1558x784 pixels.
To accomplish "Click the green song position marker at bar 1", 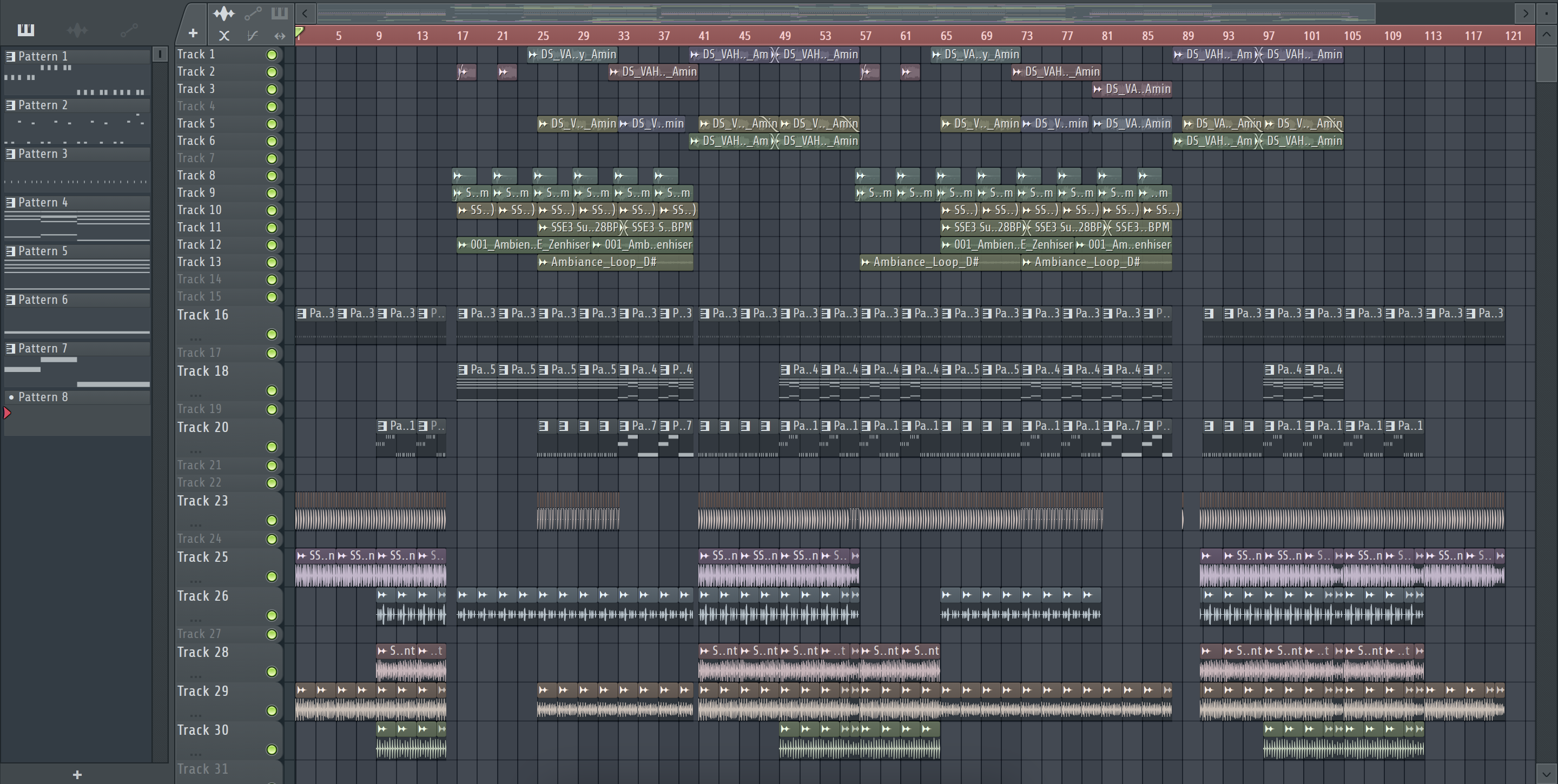I will [x=299, y=31].
